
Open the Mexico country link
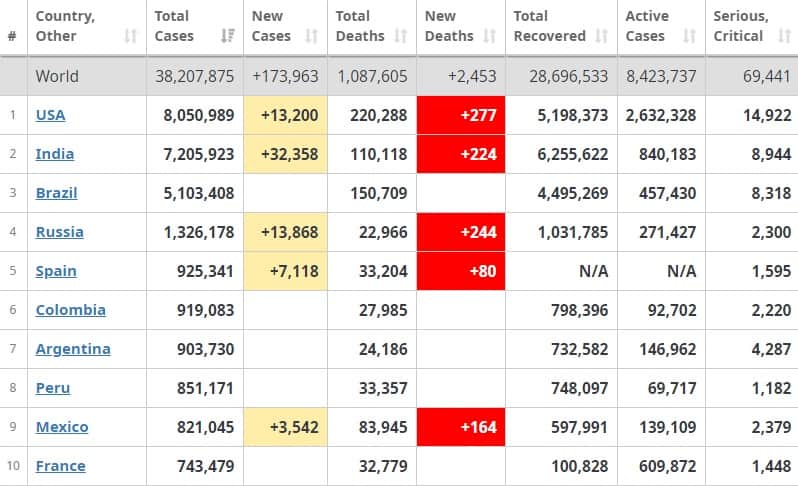coord(62,427)
